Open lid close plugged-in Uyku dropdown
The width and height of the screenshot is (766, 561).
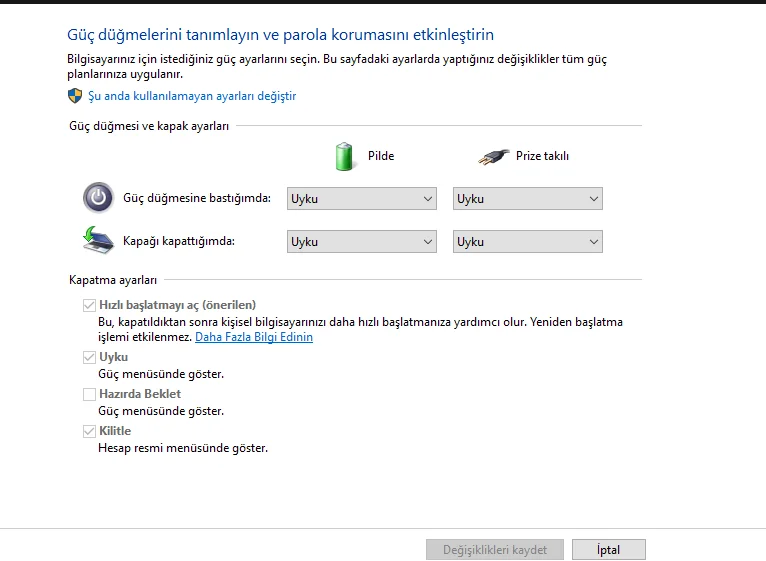tap(528, 241)
